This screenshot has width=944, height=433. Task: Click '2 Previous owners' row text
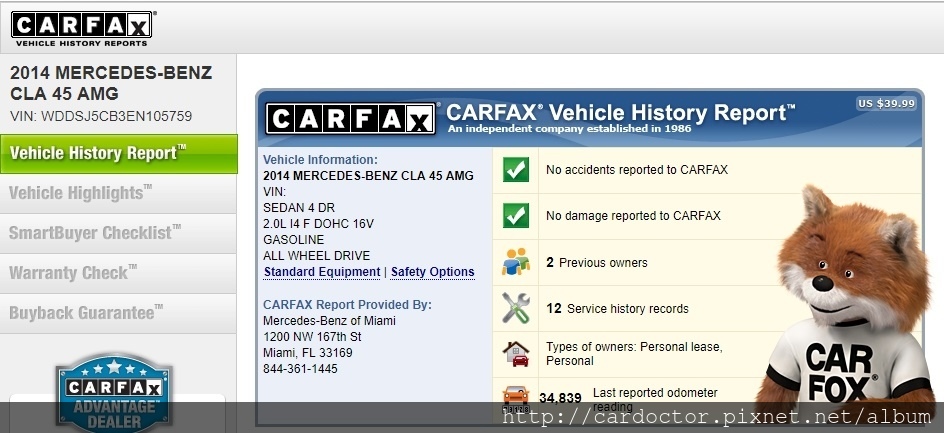pyautogui.click(x=597, y=263)
